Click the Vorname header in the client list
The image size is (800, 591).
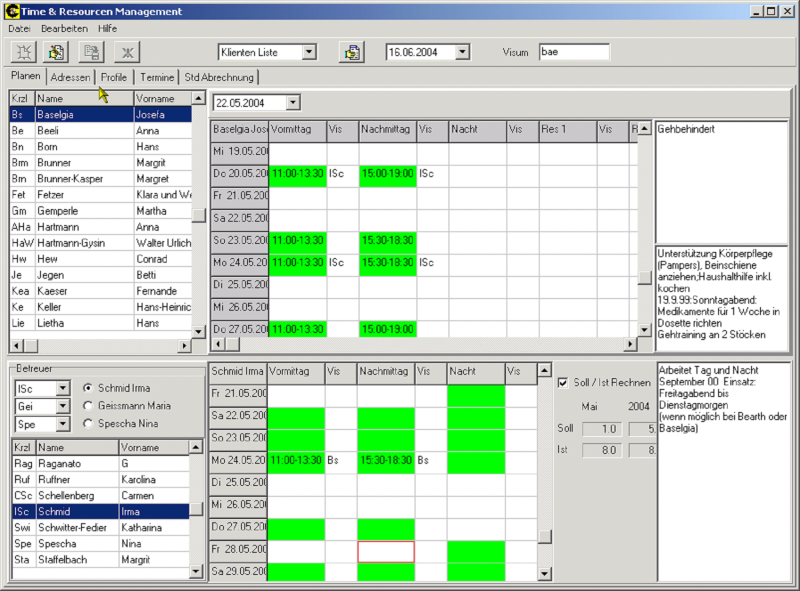tap(163, 98)
